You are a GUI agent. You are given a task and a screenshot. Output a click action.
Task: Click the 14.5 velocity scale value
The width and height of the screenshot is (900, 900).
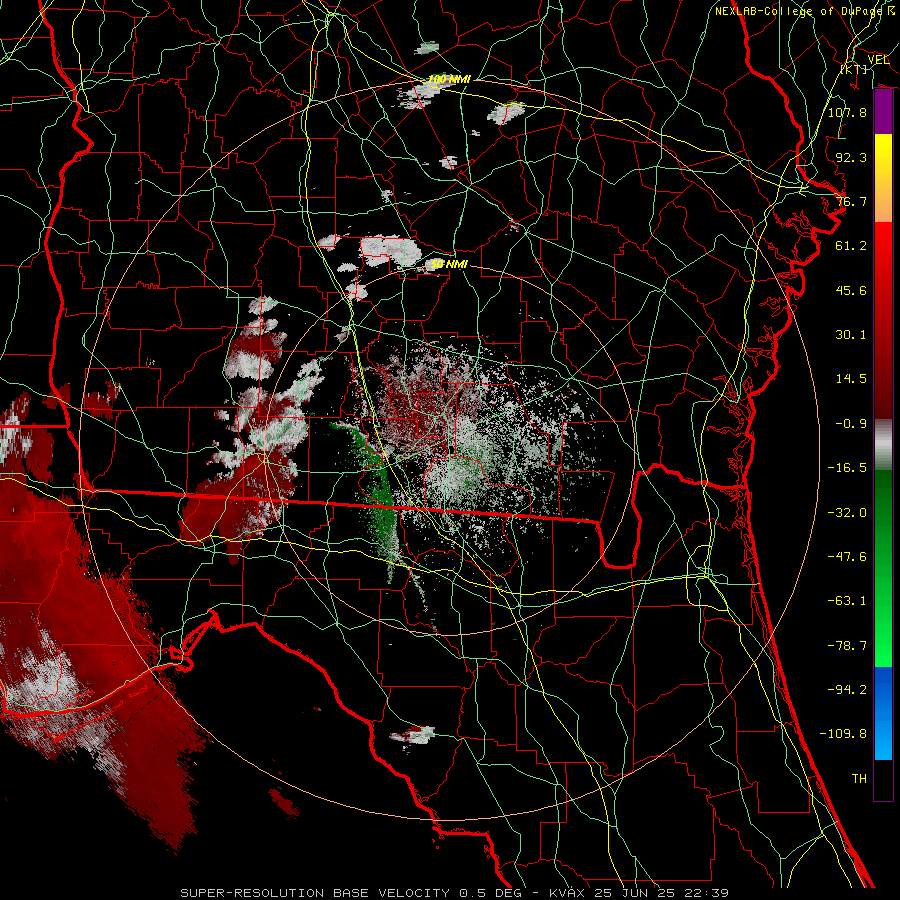click(x=851, y=379)
